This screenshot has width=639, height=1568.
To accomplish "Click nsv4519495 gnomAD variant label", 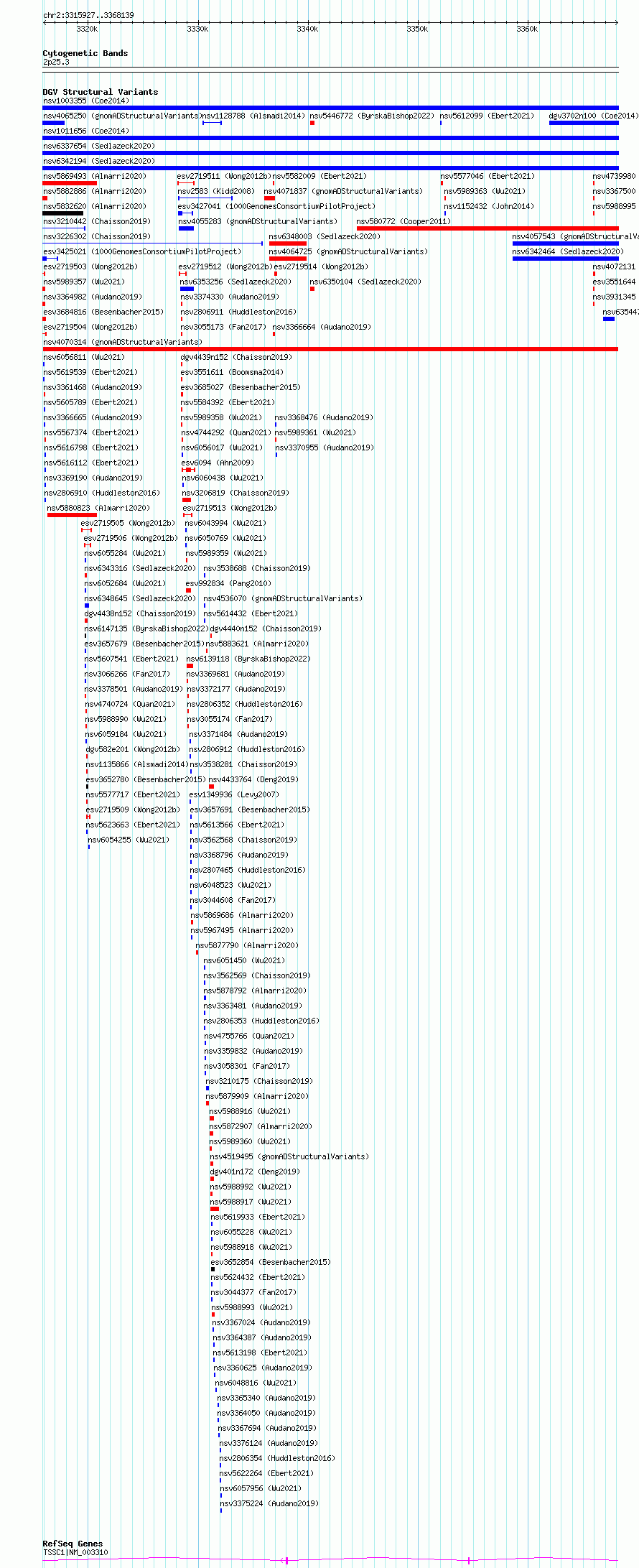I will (x=289, y=1156).
